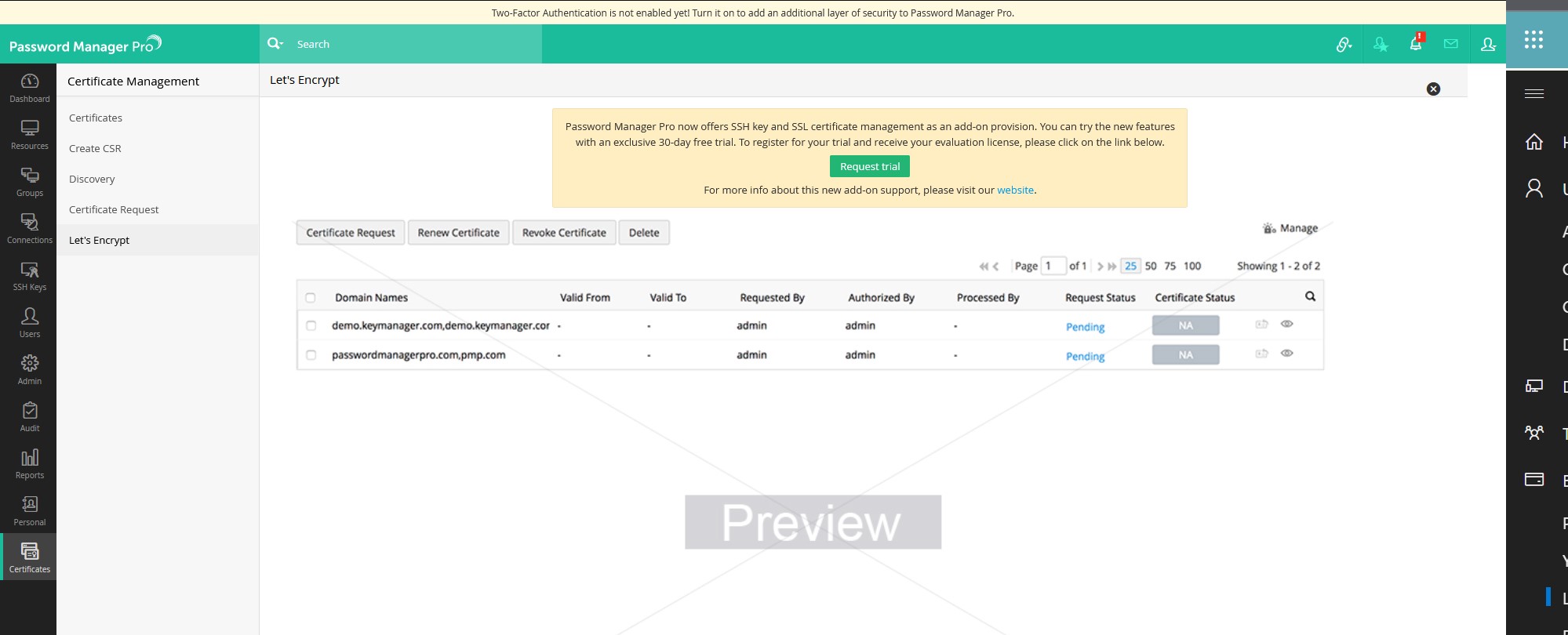
Task: Open the user account menu in header
Action: tap(1488, 45)
